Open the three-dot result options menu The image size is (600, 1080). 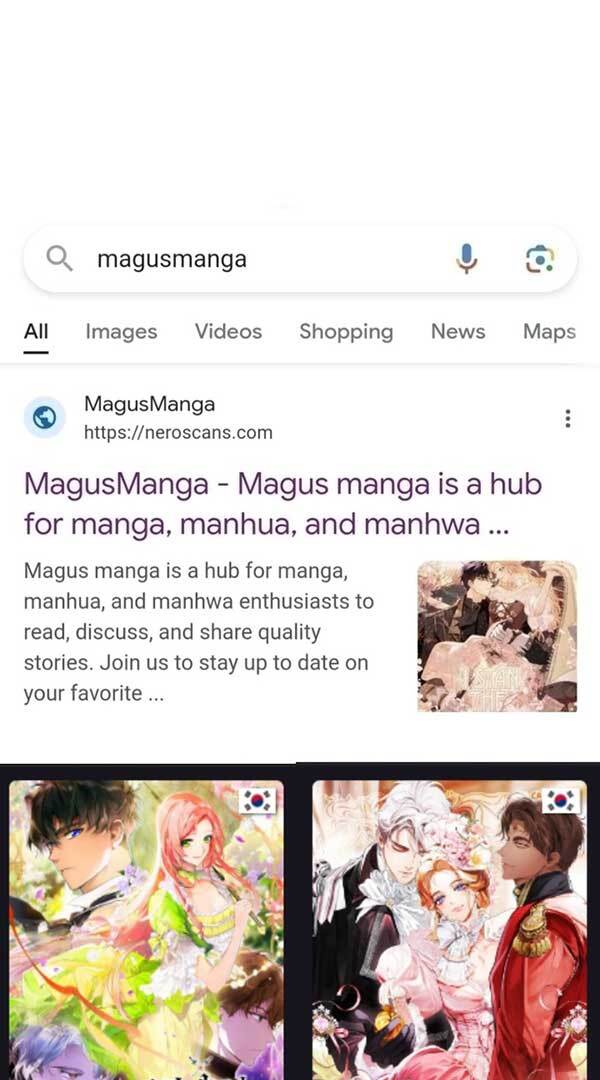click(x=568, y=418)
